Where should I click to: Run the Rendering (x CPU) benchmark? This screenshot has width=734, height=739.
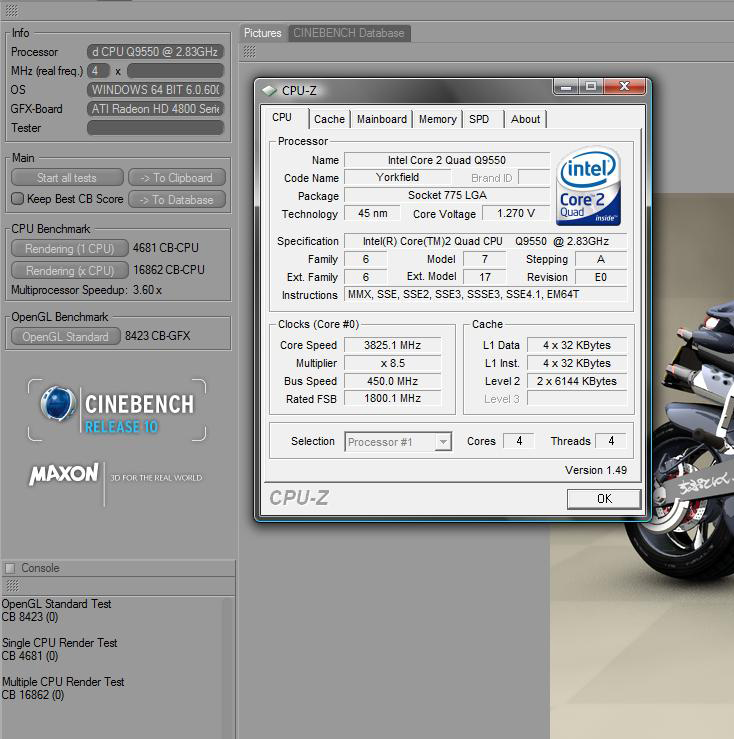coord(69,271)
